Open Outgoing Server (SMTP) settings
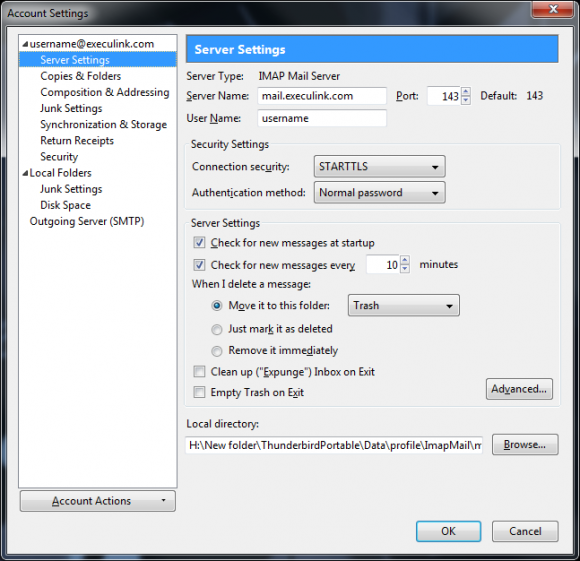Screen dimensions: 580x561 tap(87, 221)
